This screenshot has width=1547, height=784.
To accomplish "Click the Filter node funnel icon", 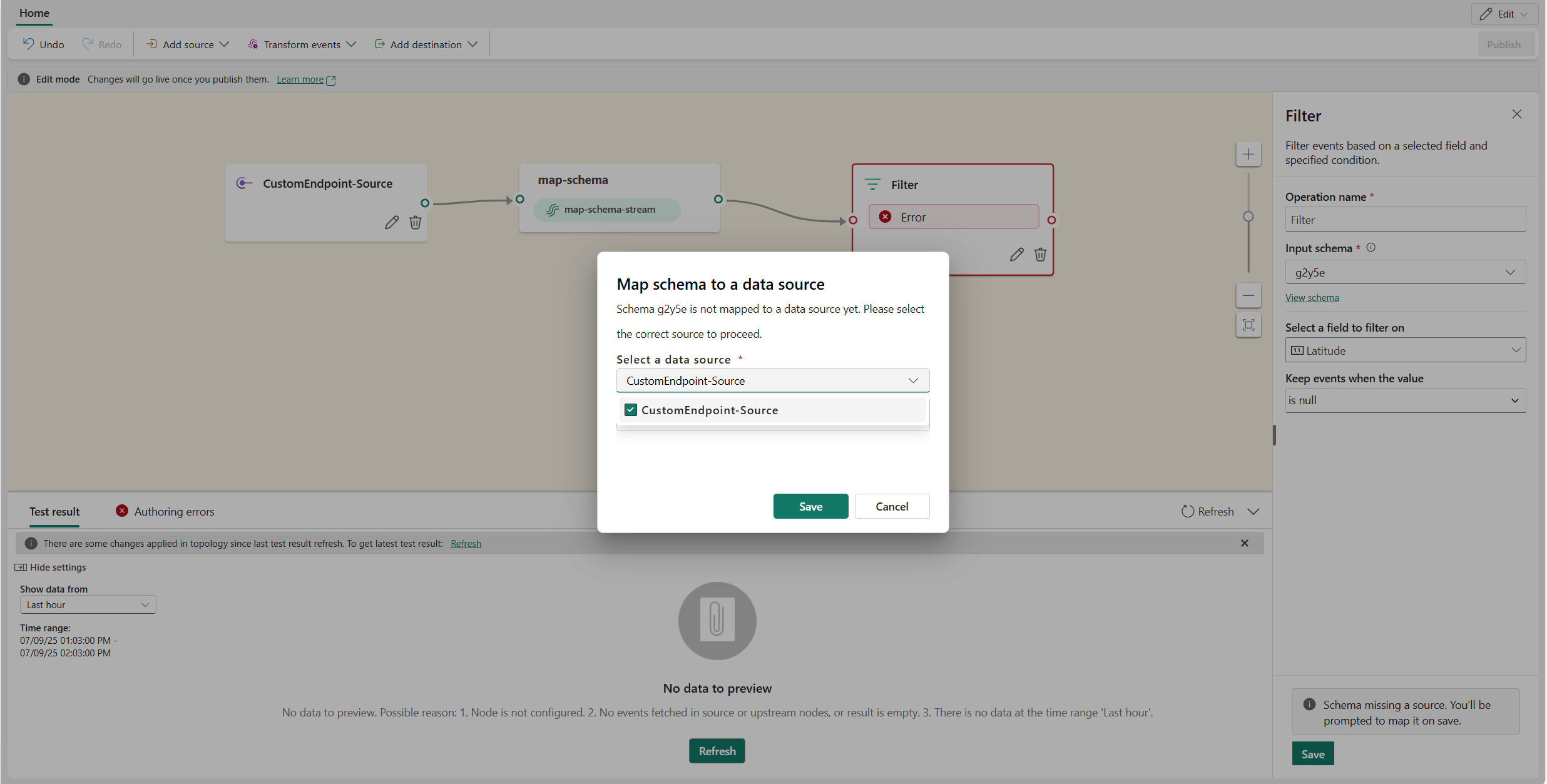I will click(872, 185).
